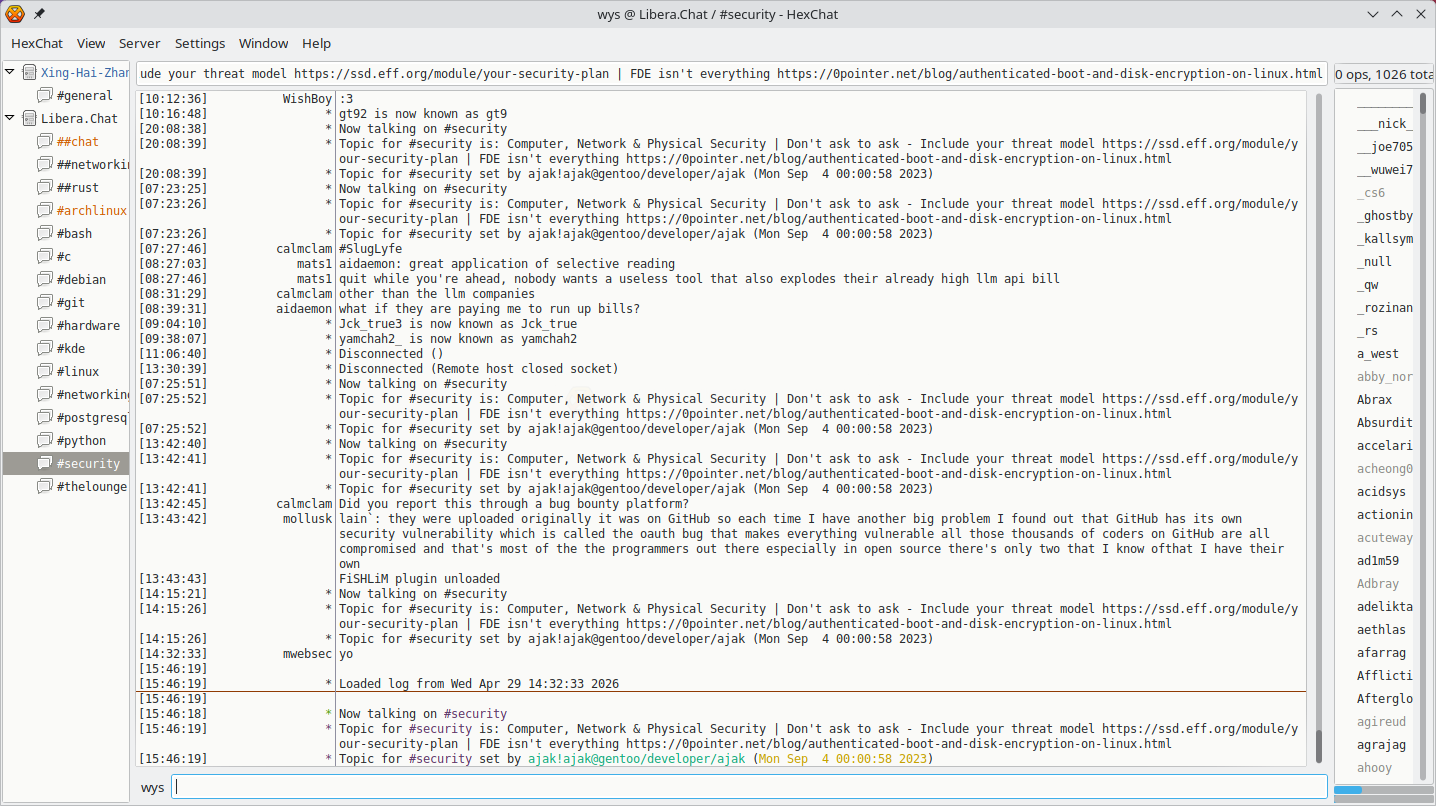This screenshot has width=1436, height=806.
Task: Open the Window menu
Action: pos(264,44)
